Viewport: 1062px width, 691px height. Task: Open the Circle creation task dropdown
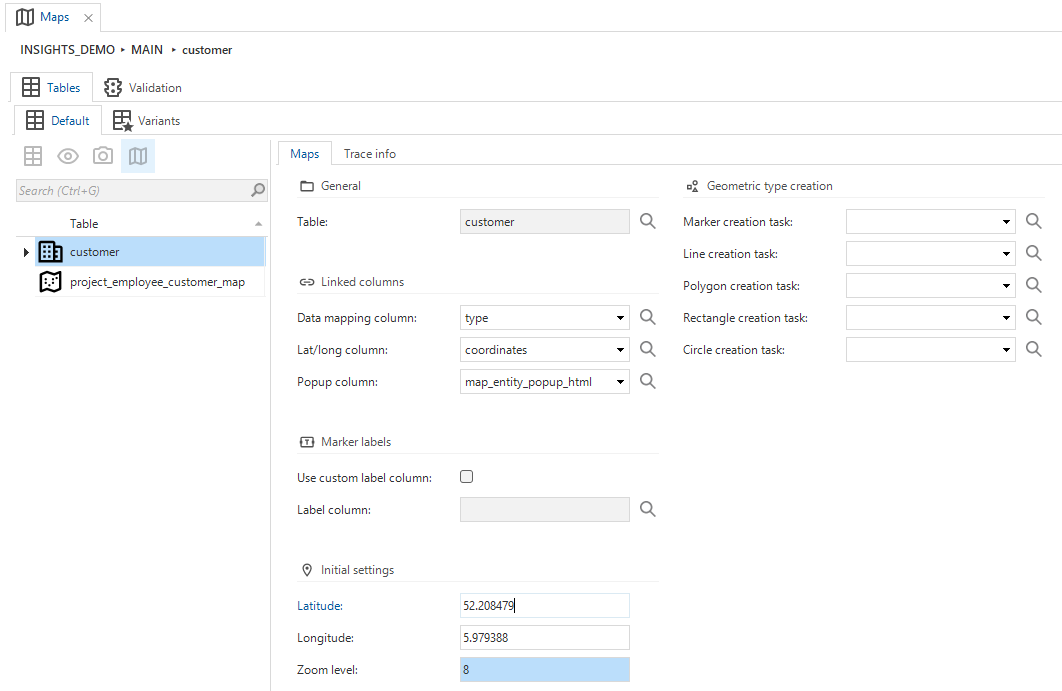[1006, 350]
